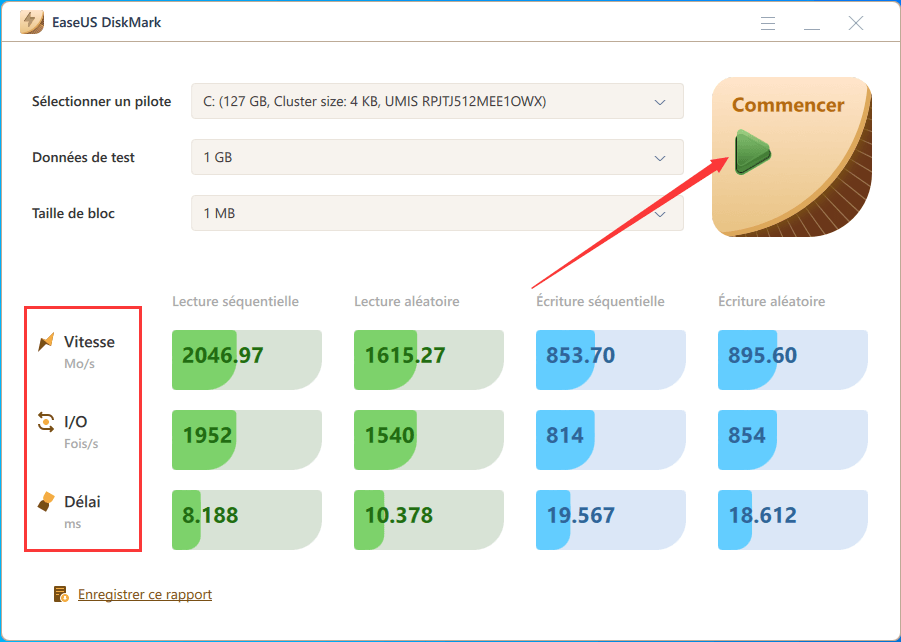Select the 2046.97 sequential read speed
This screenshot has height=642, width=901.
click(x=247, y=360)
